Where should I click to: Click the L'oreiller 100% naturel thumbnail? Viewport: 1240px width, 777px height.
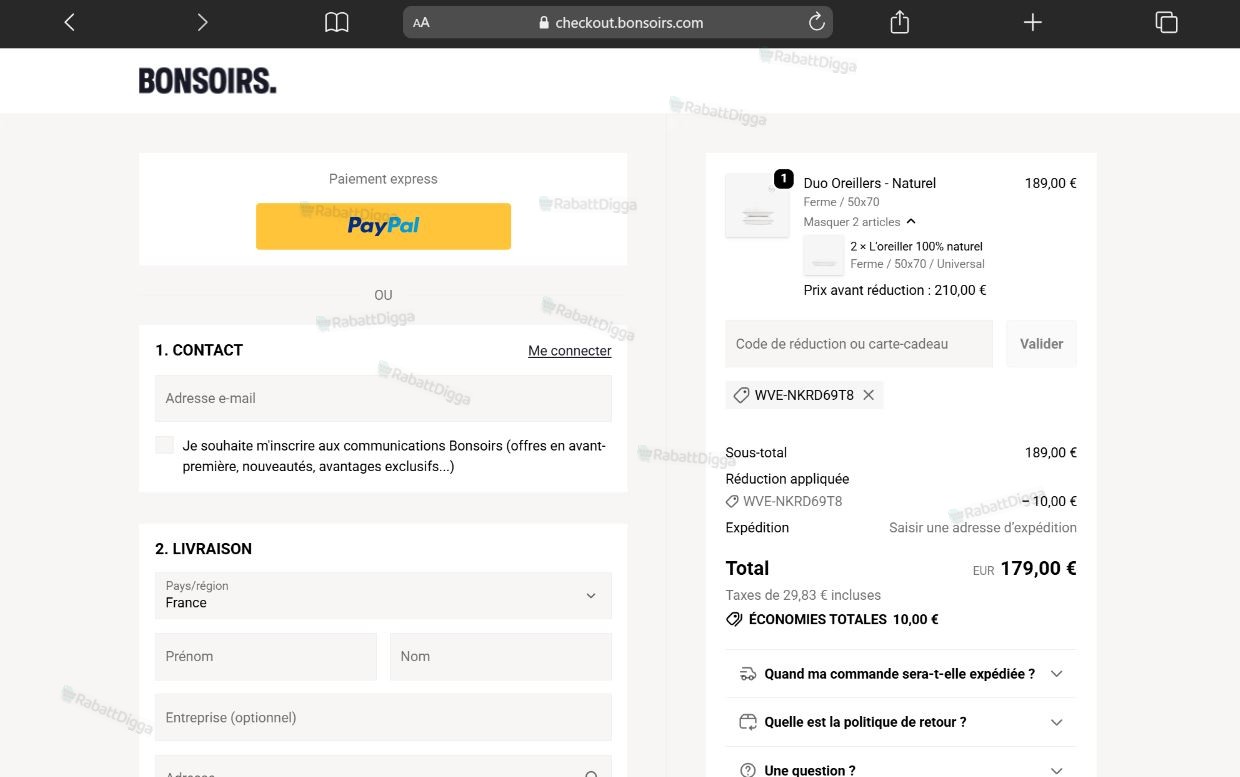pyautogui.click(x=824, y=256)
